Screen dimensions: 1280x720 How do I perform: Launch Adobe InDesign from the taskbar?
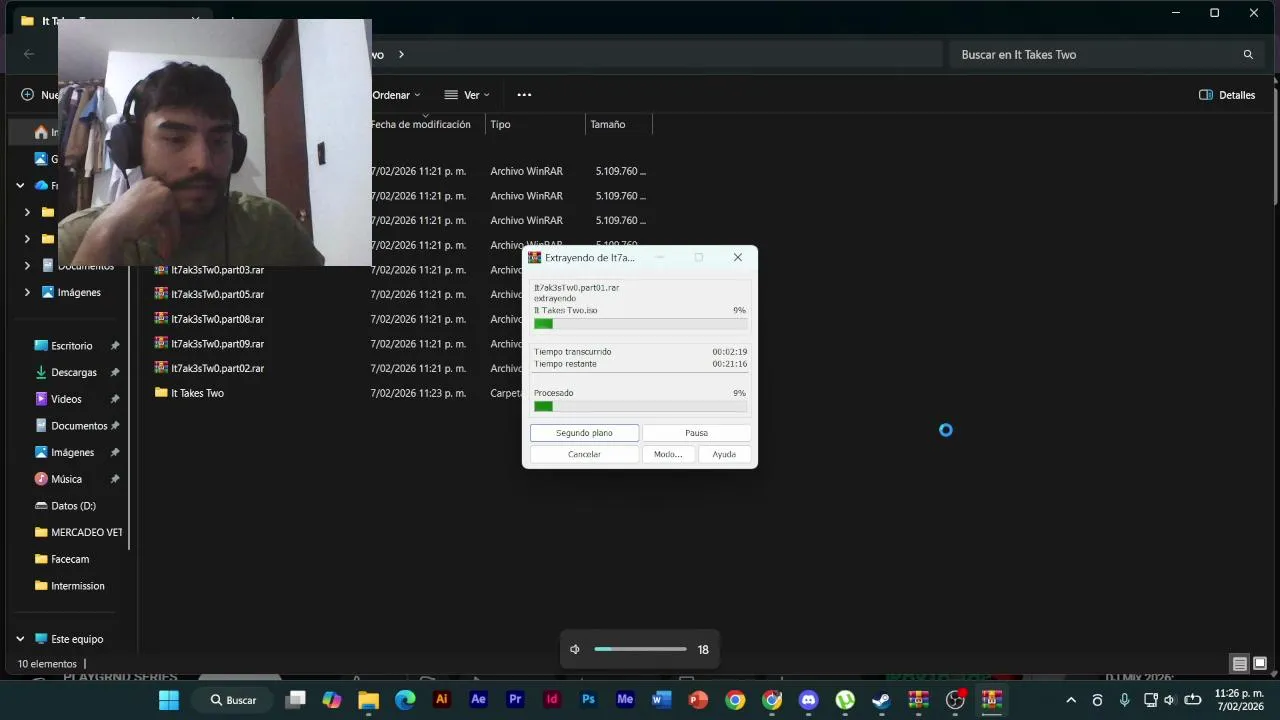point(551,700)
